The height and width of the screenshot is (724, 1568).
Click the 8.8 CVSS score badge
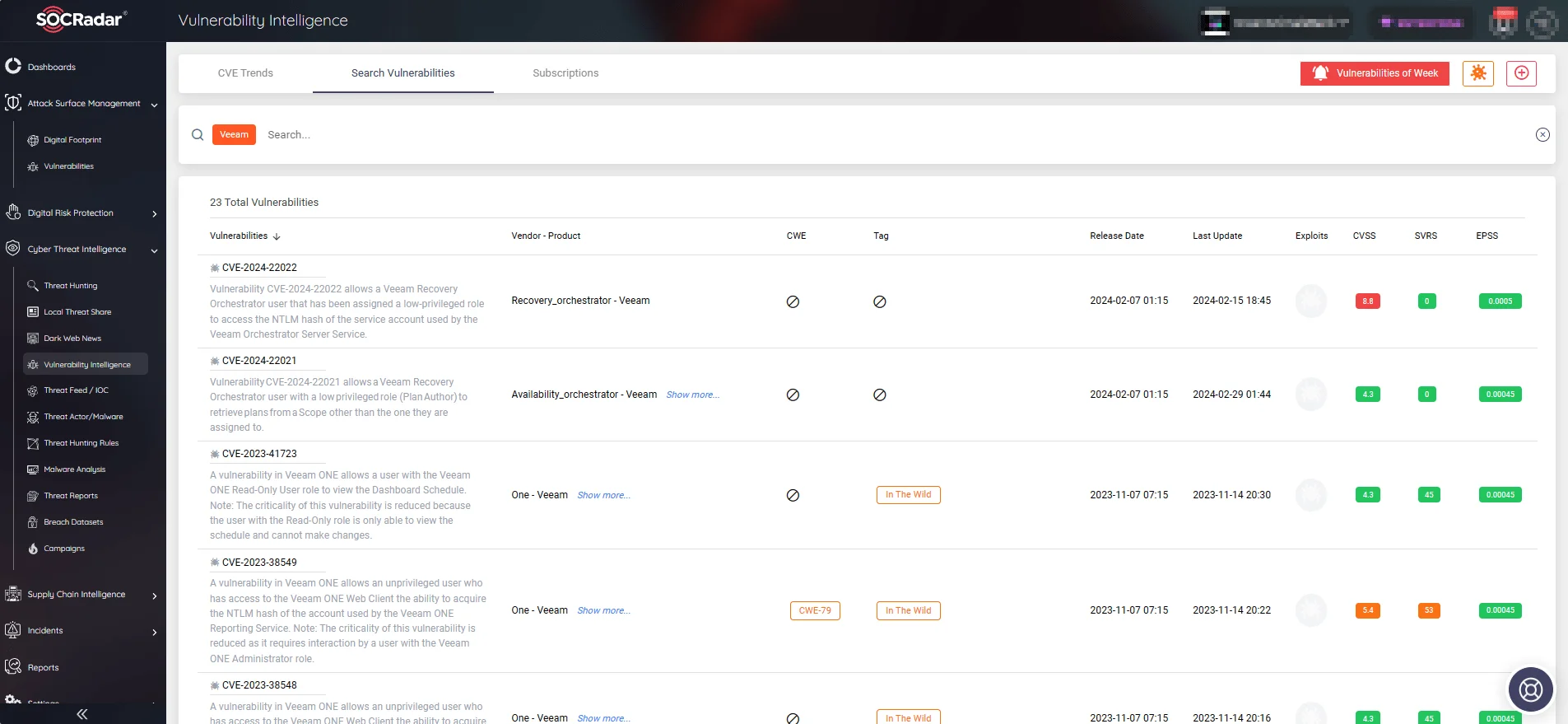[x=1368, y=301]
